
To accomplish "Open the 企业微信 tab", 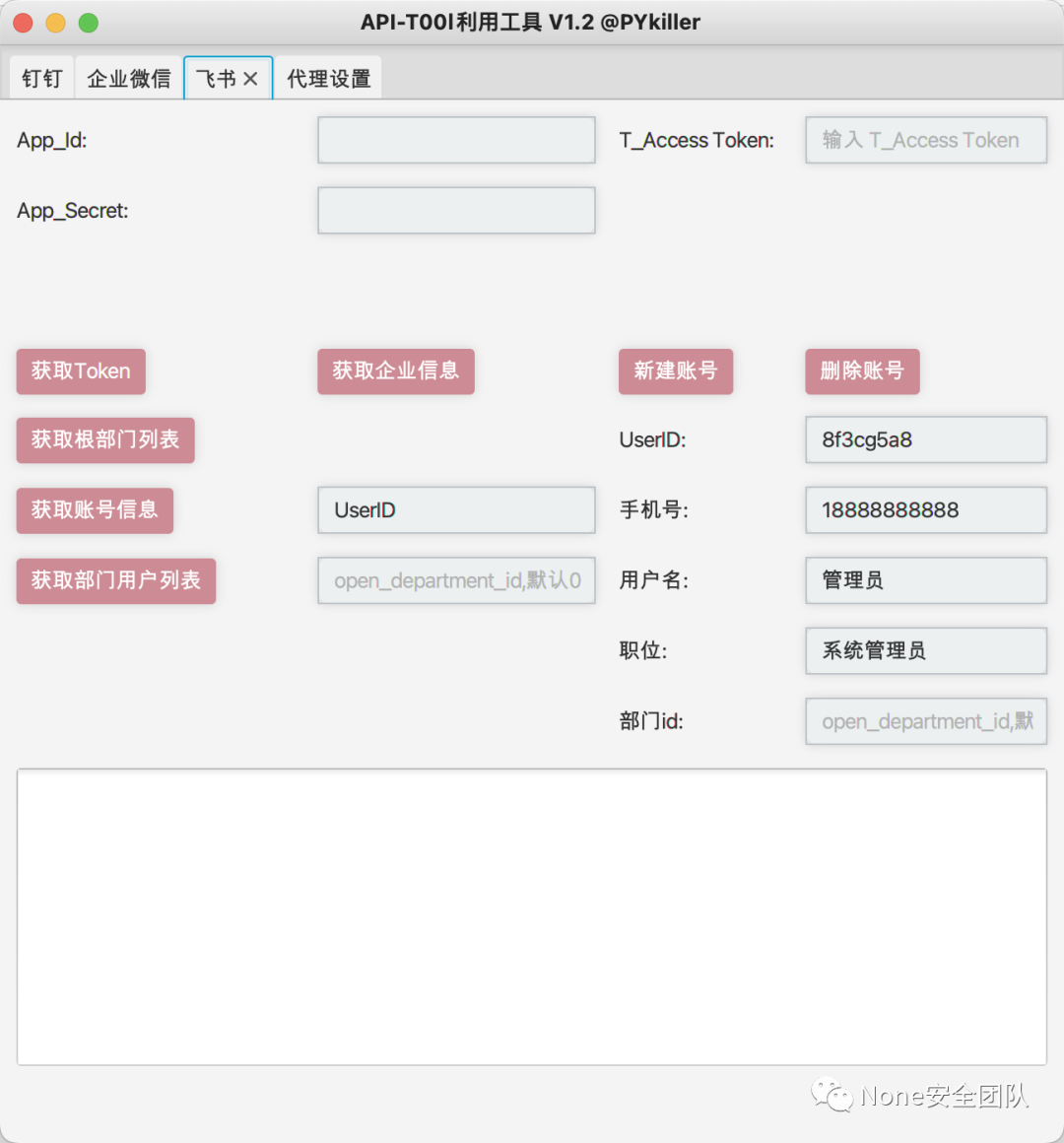I will (x=129, y=78).
